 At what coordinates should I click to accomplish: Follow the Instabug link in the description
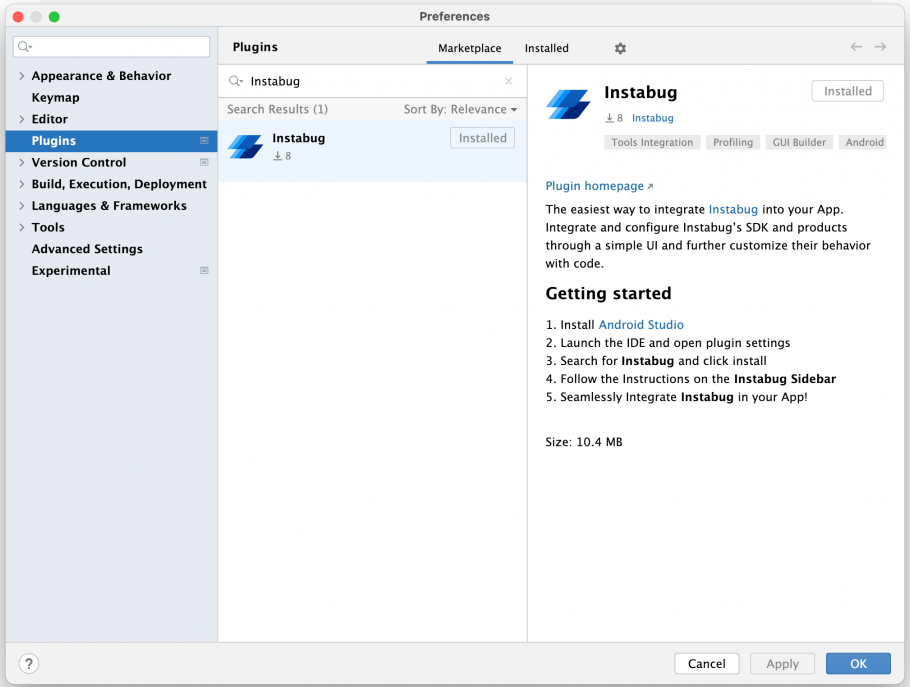[x=733, y=209]
